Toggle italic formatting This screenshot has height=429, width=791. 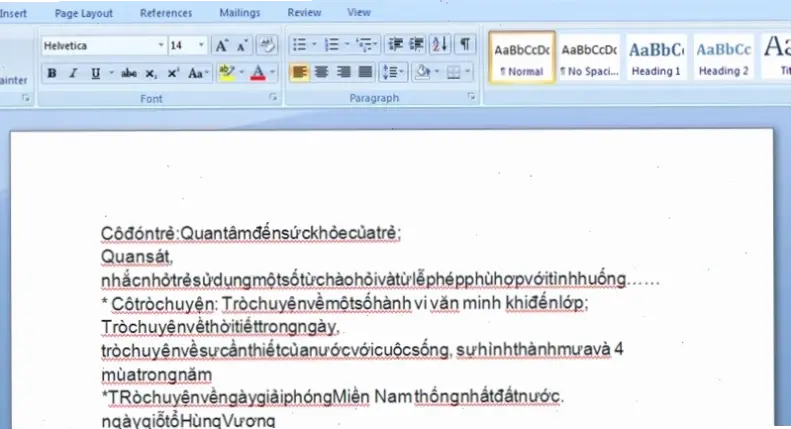[x=72, y=73]
